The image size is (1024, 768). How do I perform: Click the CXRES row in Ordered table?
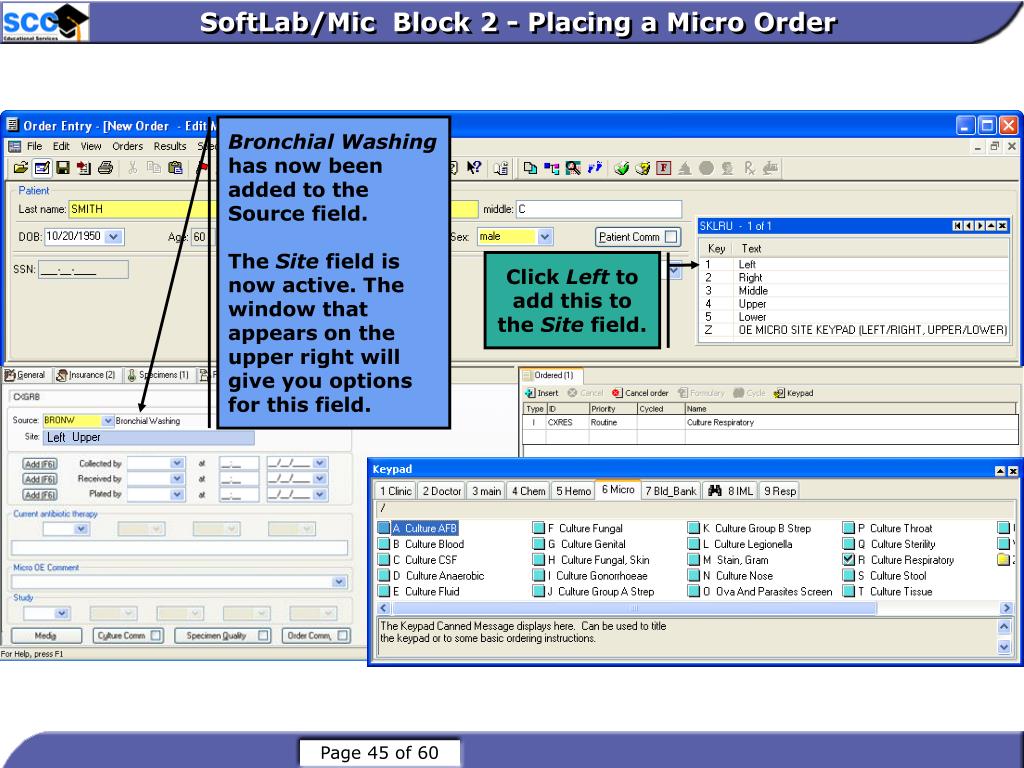771,423
